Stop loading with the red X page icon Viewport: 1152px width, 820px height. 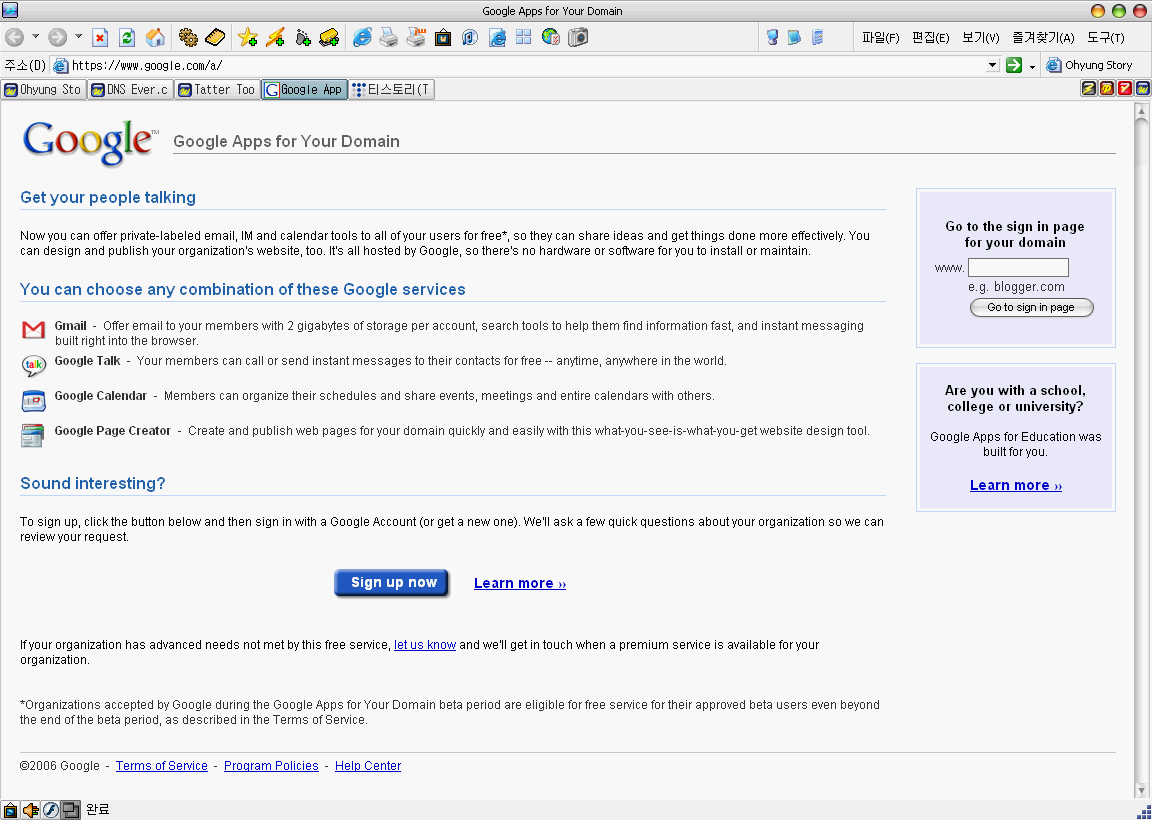coord(100,37)
